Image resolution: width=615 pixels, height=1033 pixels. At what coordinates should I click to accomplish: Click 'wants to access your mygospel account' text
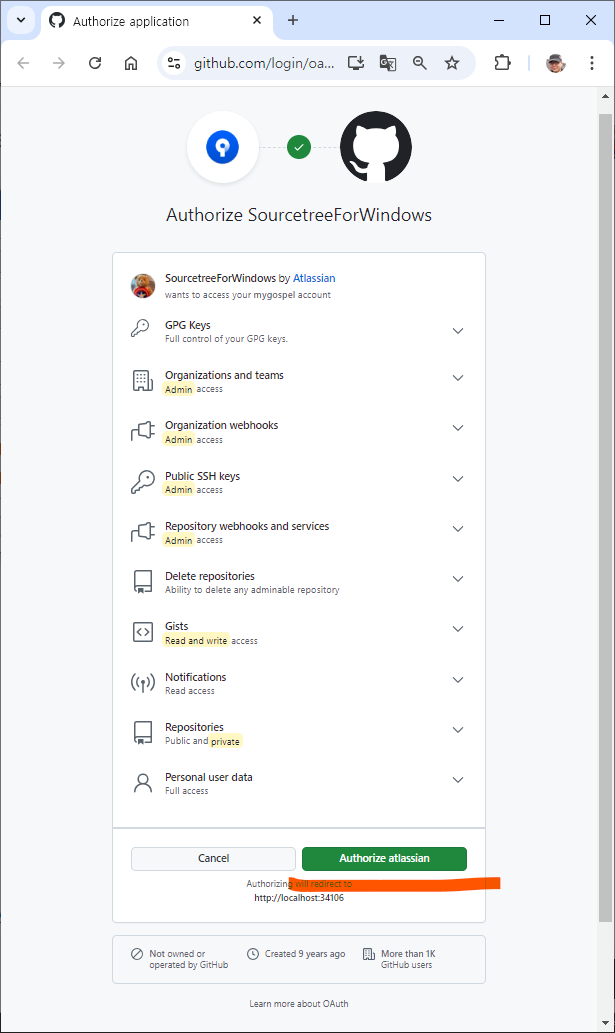click(x=248, y=295)
